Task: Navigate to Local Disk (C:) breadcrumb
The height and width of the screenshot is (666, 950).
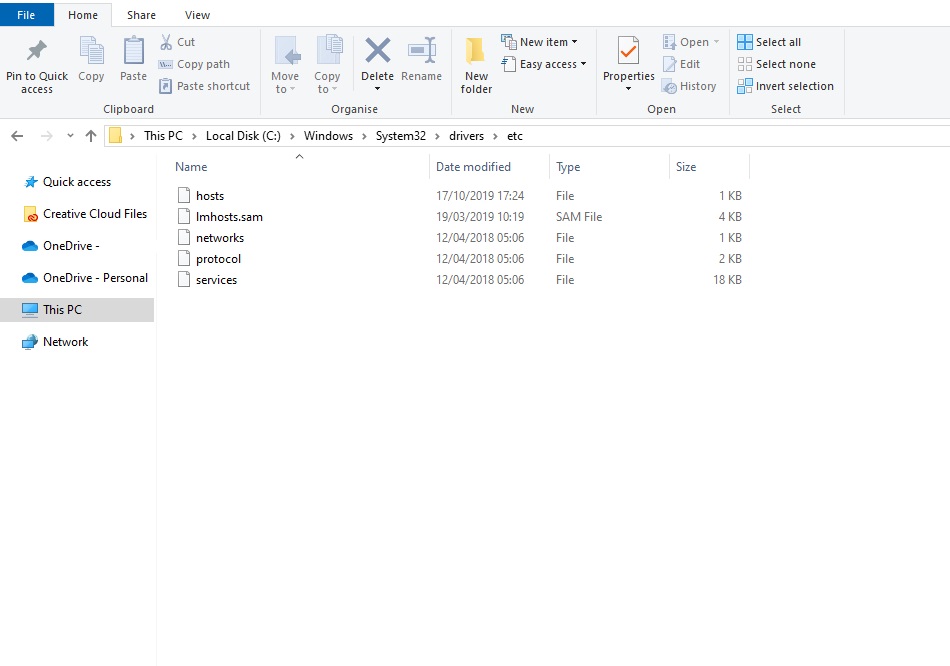Action: [243, 136]
